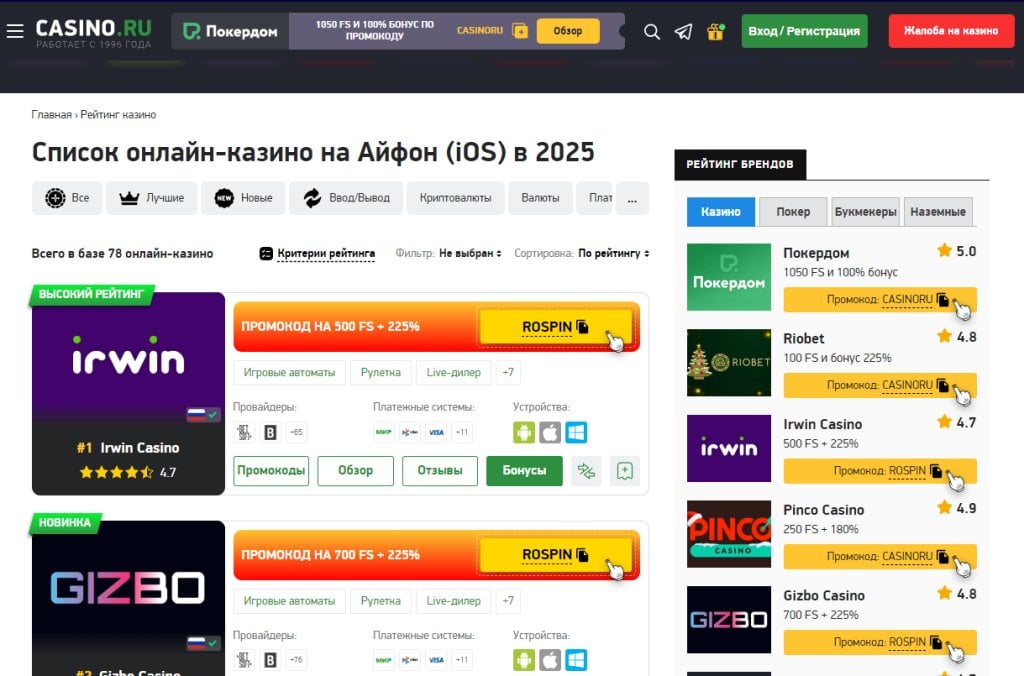Click МИР payment icon in Irwin card

click(x=383, y=432)
